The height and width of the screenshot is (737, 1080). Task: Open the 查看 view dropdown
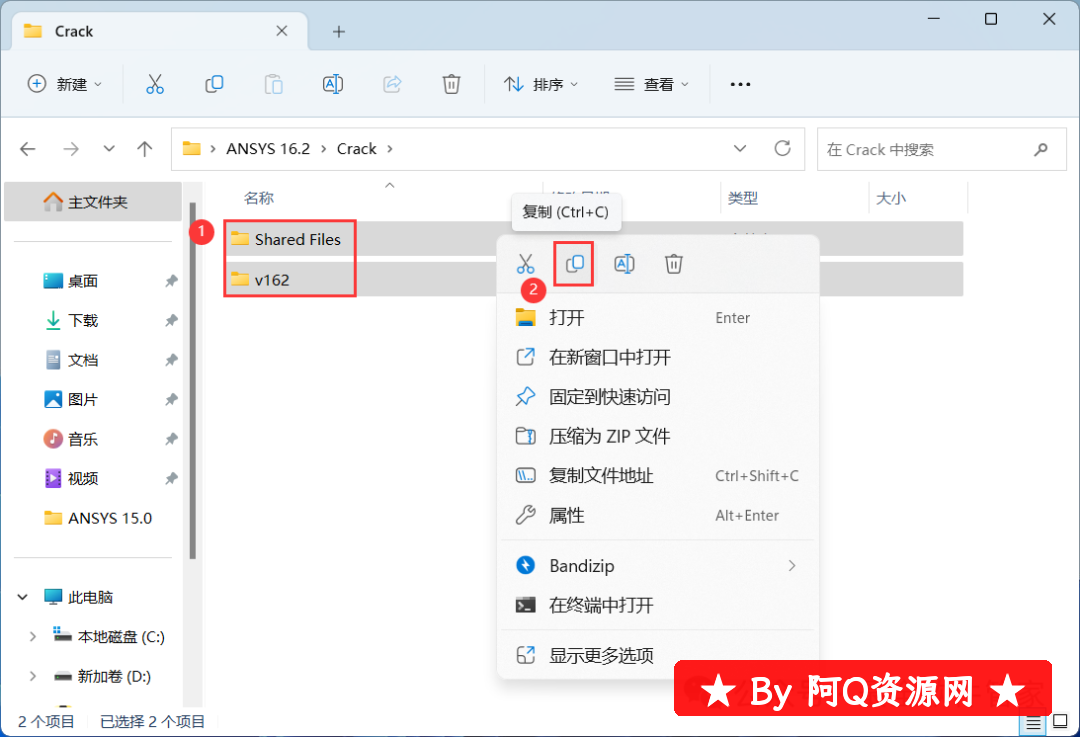click(651, 84)
